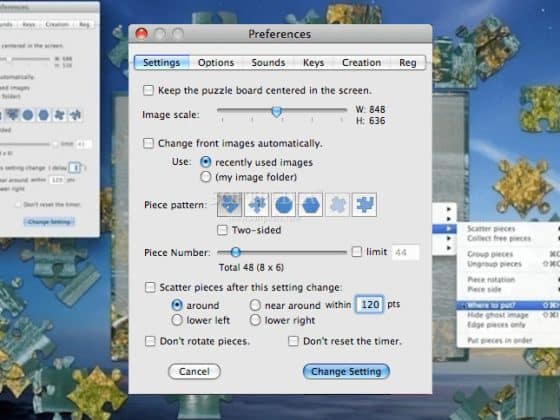
Task: Check Don't reset the timer in front dialog
Action: tap(293, 341)
